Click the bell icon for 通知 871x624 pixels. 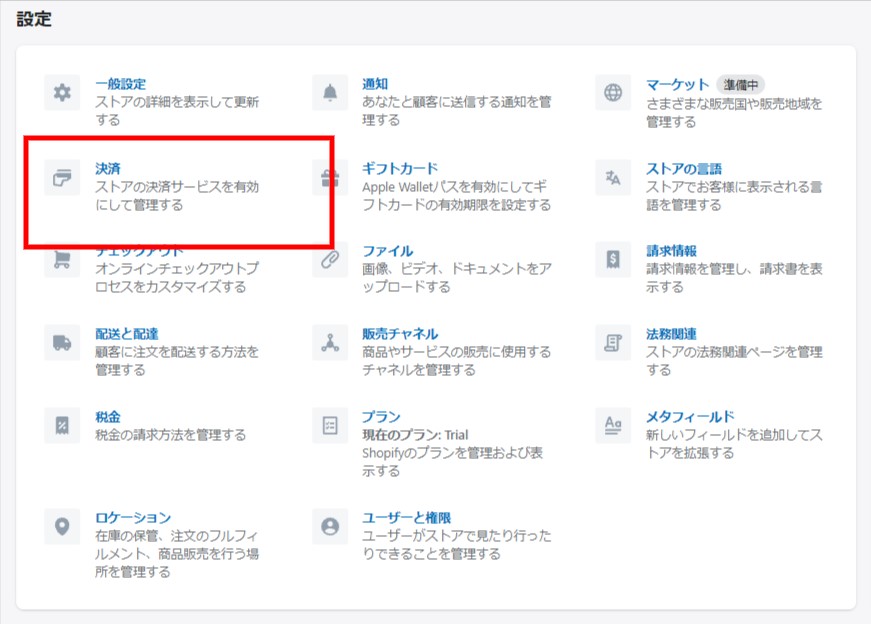(x=330, y=94)
